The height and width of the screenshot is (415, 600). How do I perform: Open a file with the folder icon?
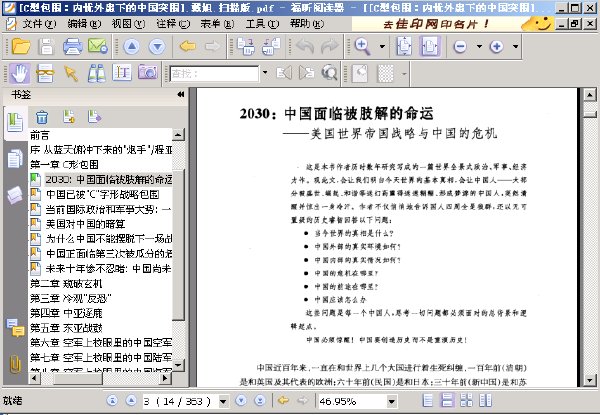point(21,47)
